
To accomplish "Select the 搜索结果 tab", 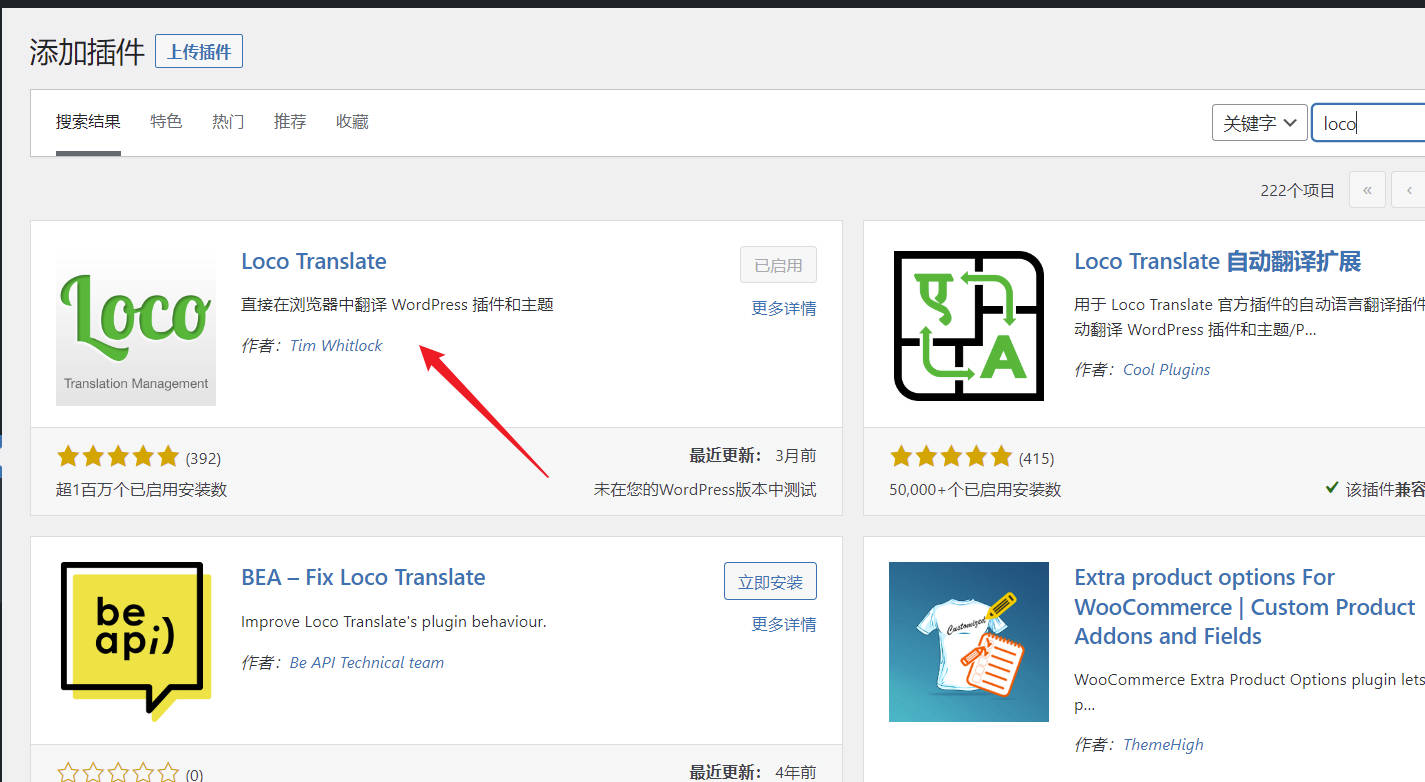I will pyautogui.click(x=88, y=121).
